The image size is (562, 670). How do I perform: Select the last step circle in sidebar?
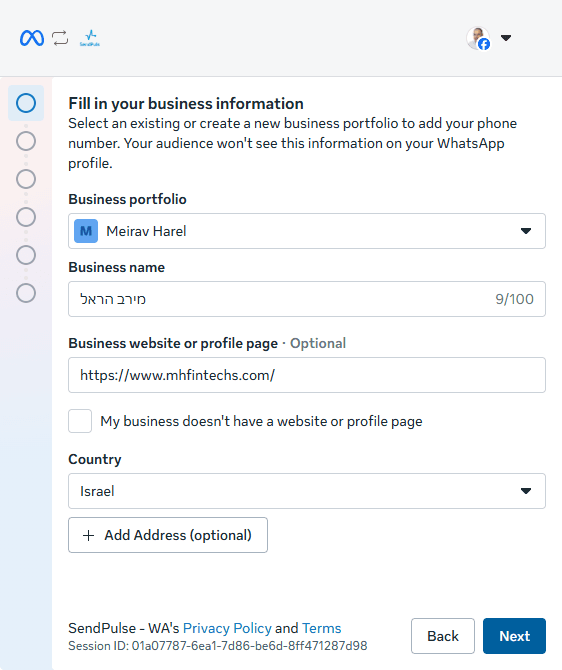[x=26, y=293]
